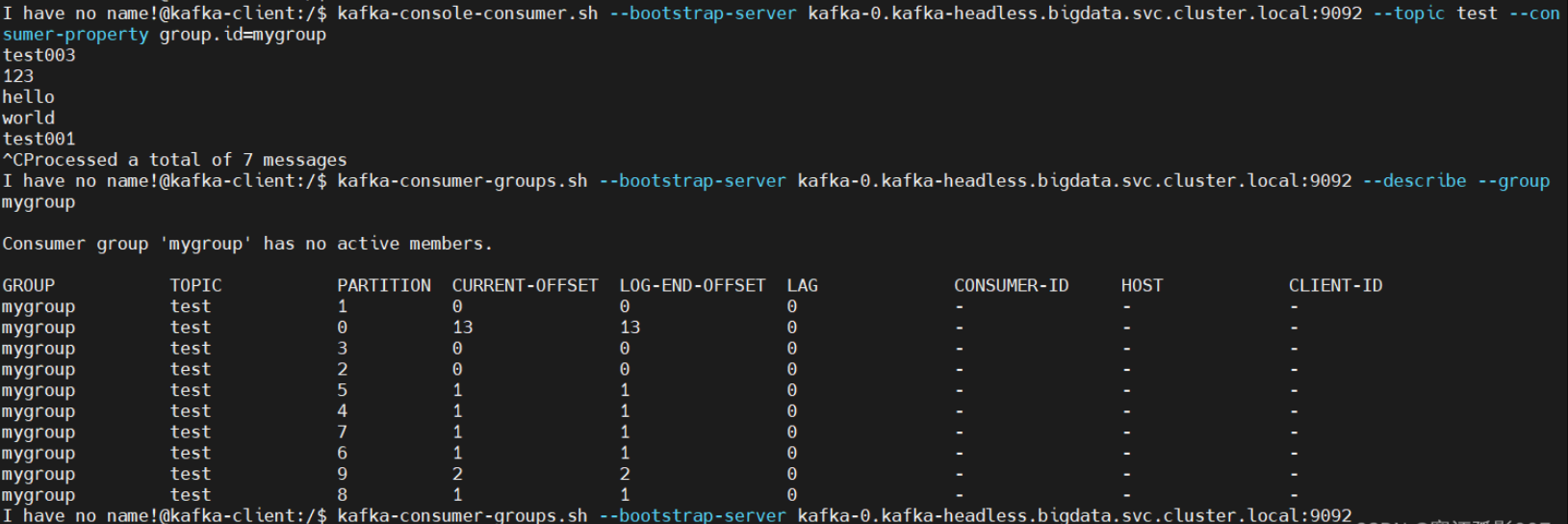
Task: Click the PARTITION column header
Action: (x=384, y=286)
